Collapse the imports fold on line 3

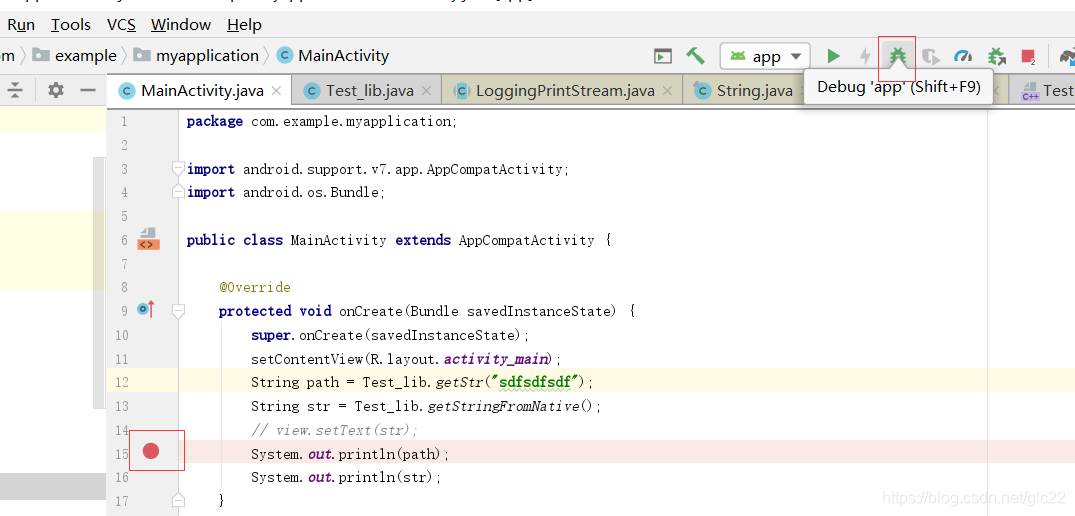(178, 169)
